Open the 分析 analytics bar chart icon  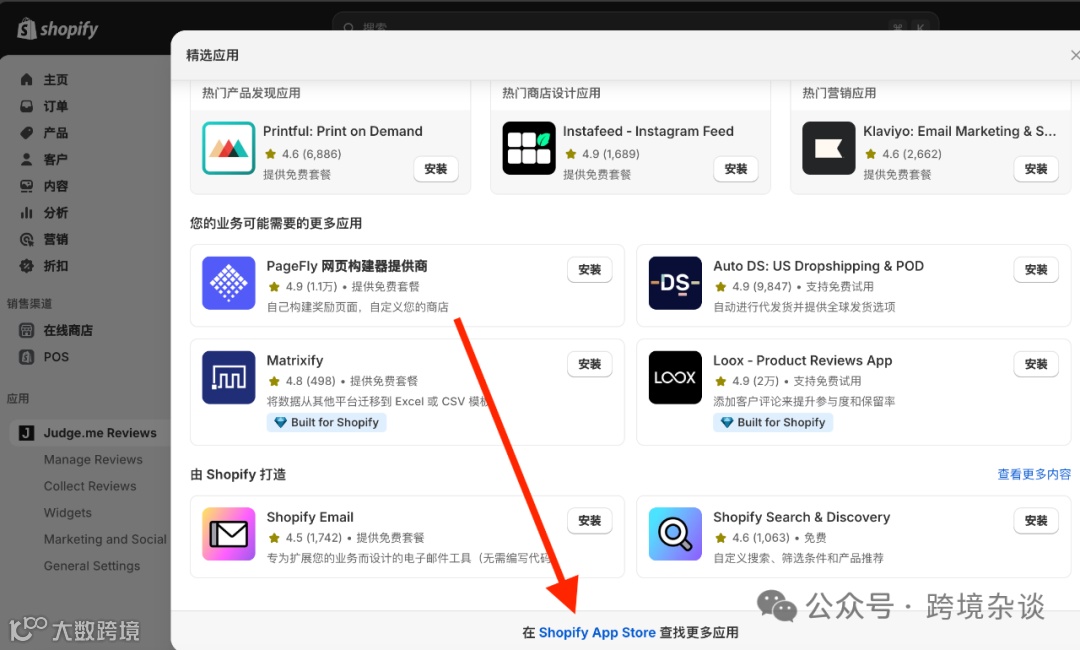[x=26, y=213]
